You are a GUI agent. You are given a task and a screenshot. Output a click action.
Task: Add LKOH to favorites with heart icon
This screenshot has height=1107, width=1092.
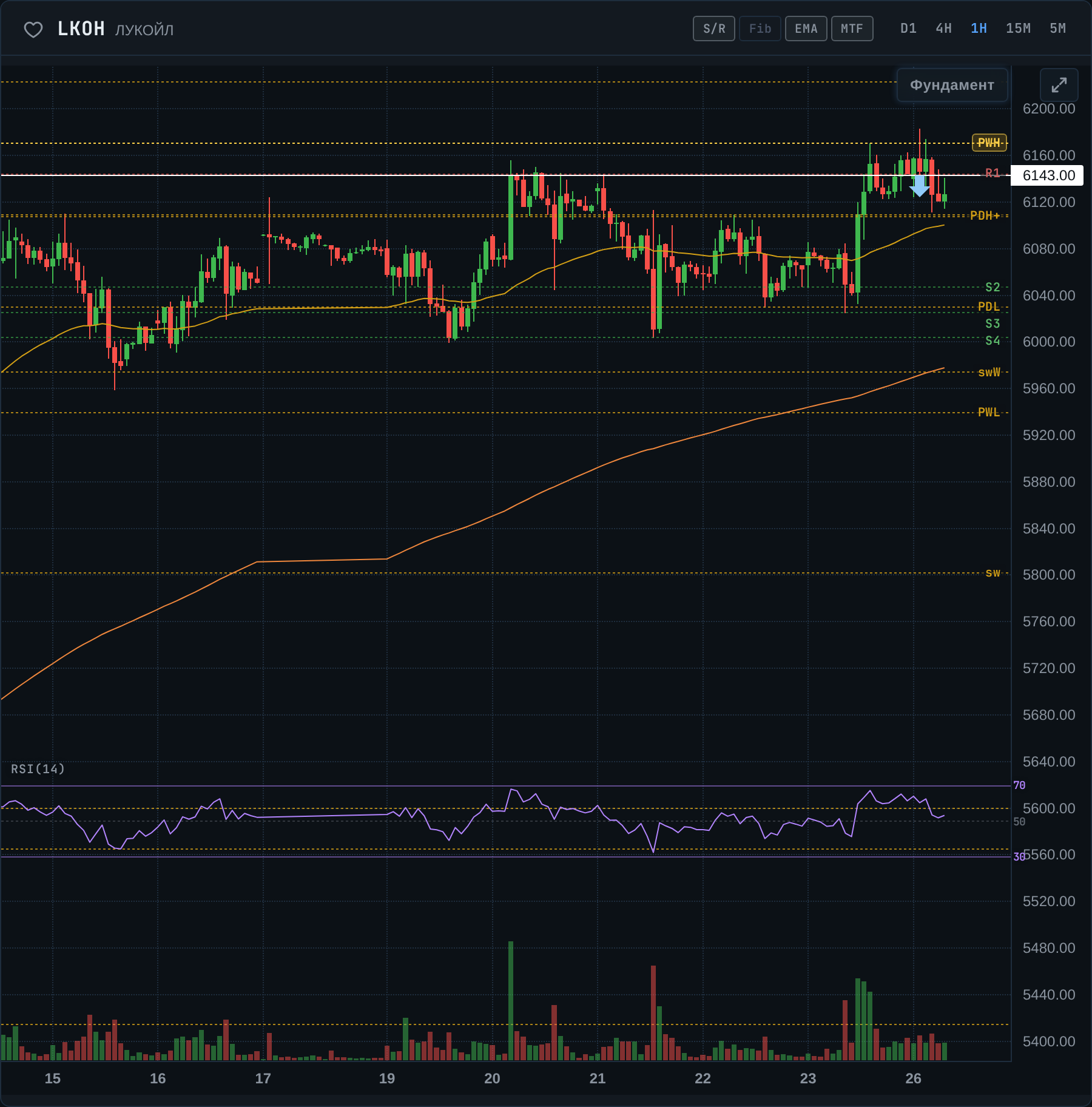point(33,29)
